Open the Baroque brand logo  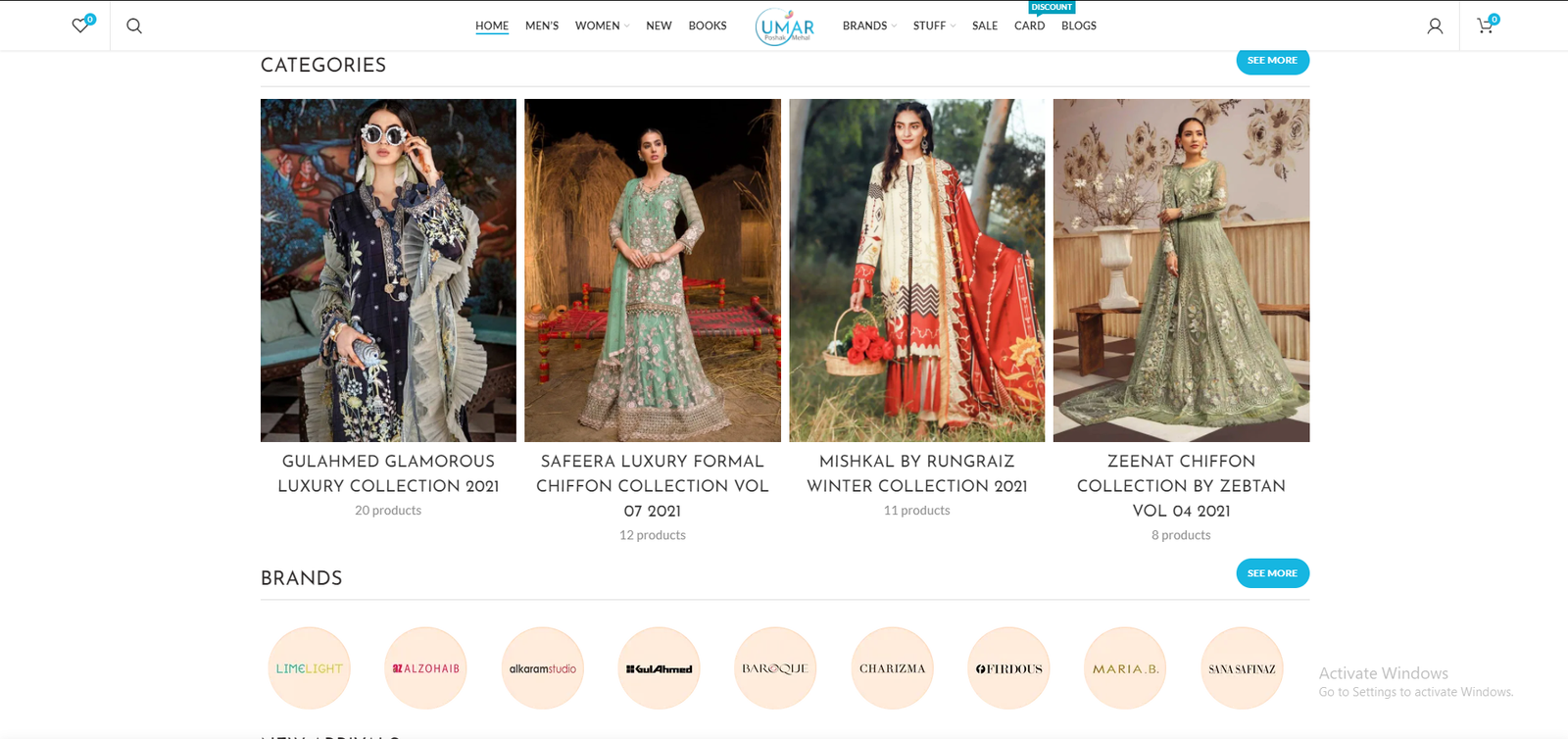tap(775, 668)
